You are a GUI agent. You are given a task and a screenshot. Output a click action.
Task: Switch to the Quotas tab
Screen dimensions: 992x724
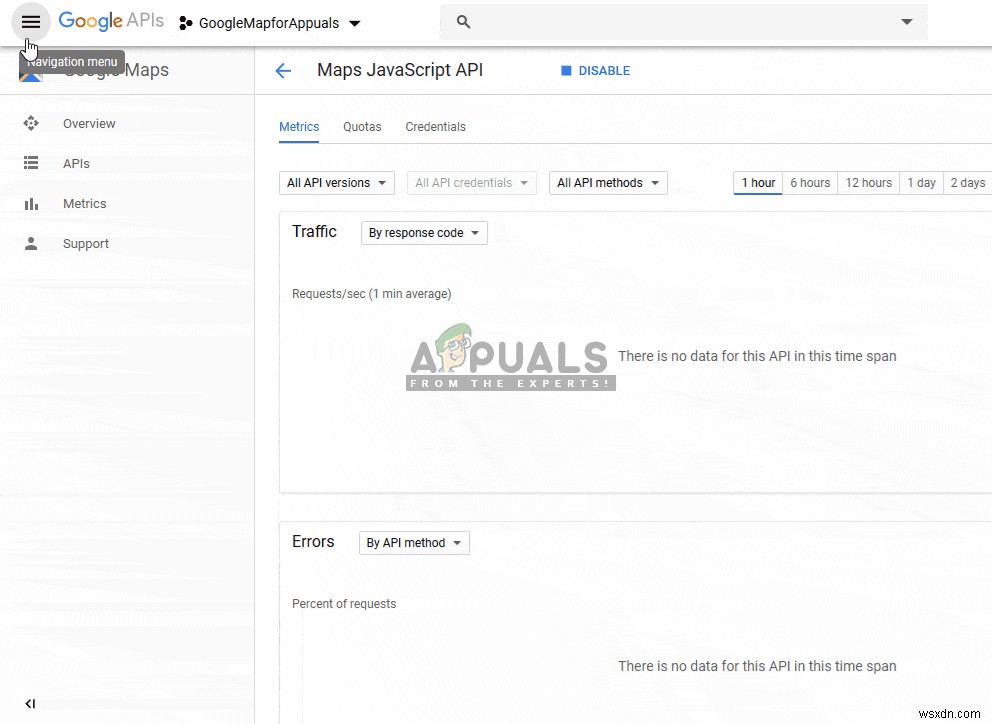pyautogui.click(x=361, y=127)
